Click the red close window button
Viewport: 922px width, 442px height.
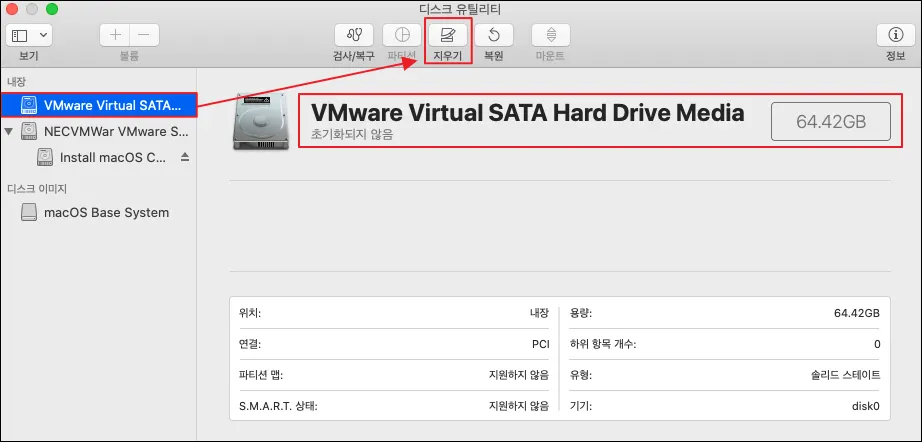(x=12, y=9)
